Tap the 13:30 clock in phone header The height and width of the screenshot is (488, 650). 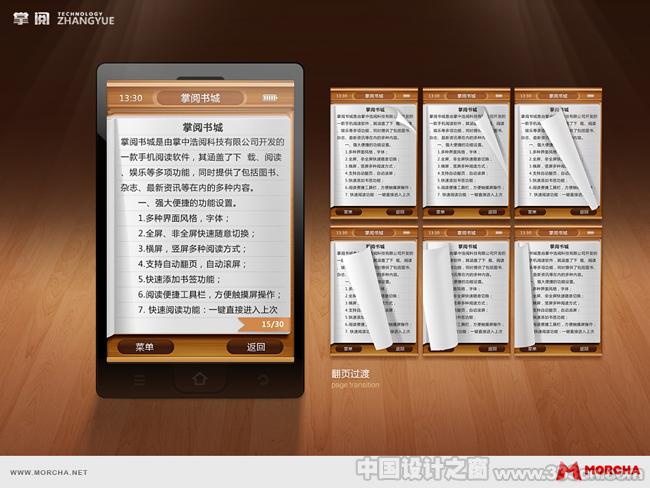pos(131,98)
